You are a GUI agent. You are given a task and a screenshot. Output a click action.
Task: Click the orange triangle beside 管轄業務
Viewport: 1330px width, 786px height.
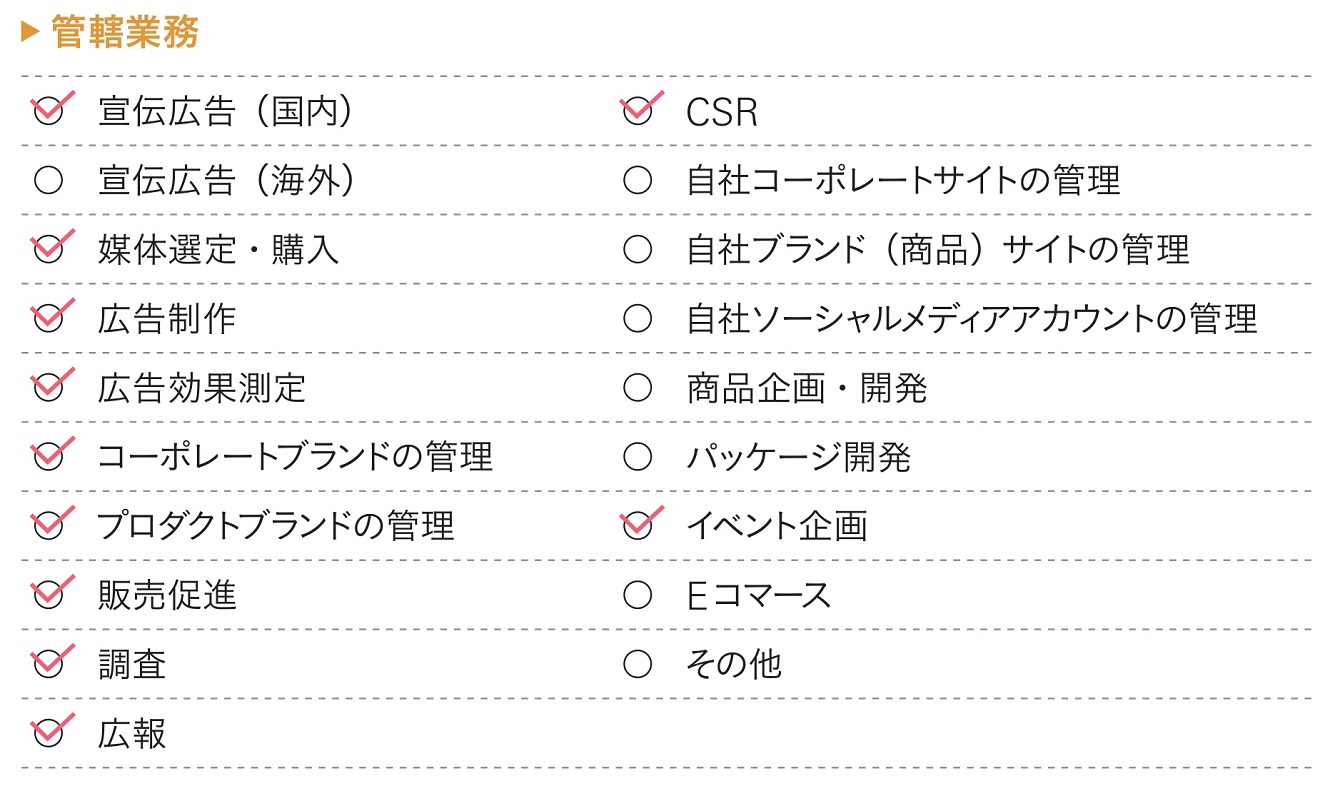29,32
